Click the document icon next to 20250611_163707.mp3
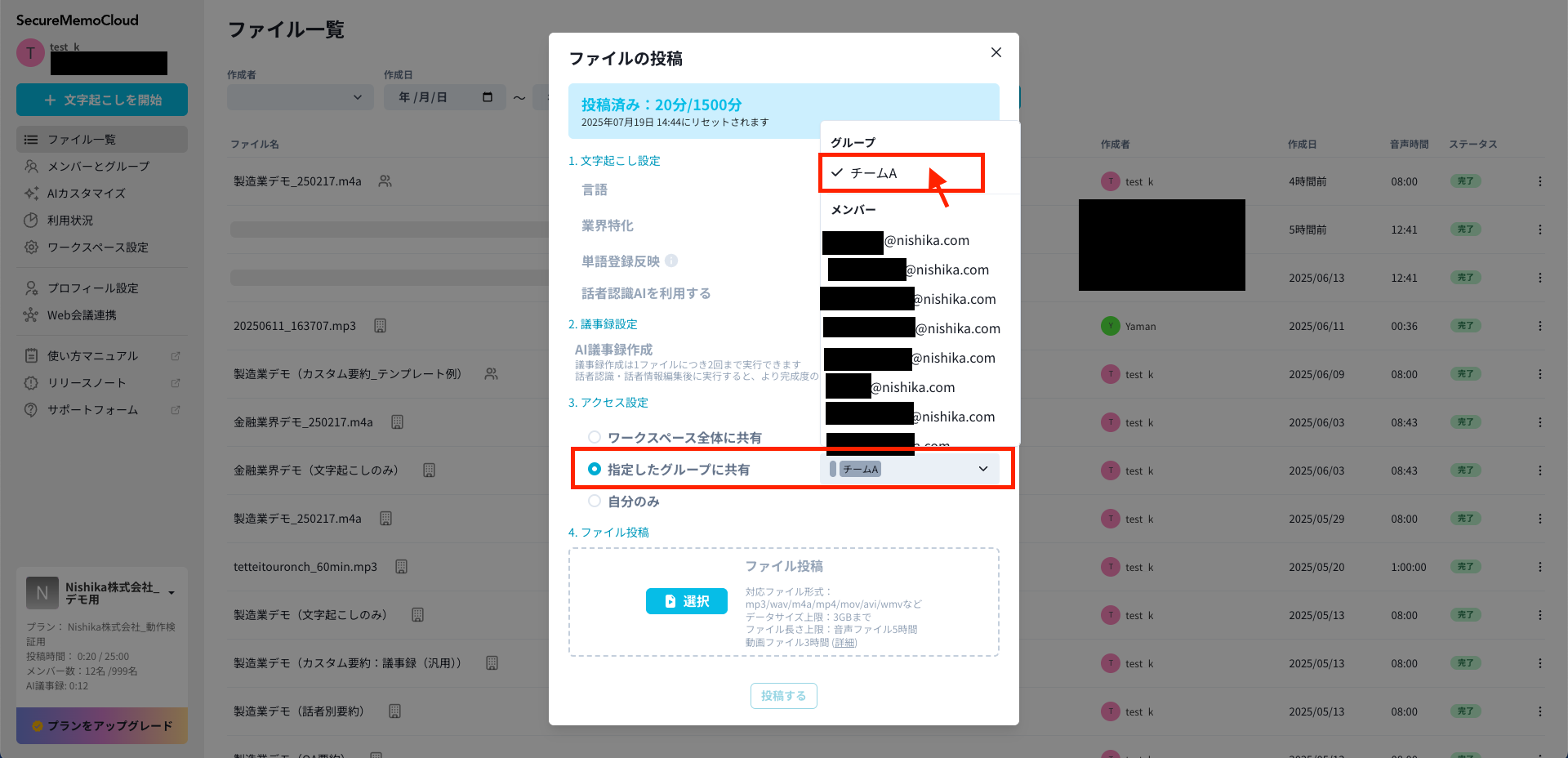This screenshot has height=758, width=1568. (x=380, y=326)
